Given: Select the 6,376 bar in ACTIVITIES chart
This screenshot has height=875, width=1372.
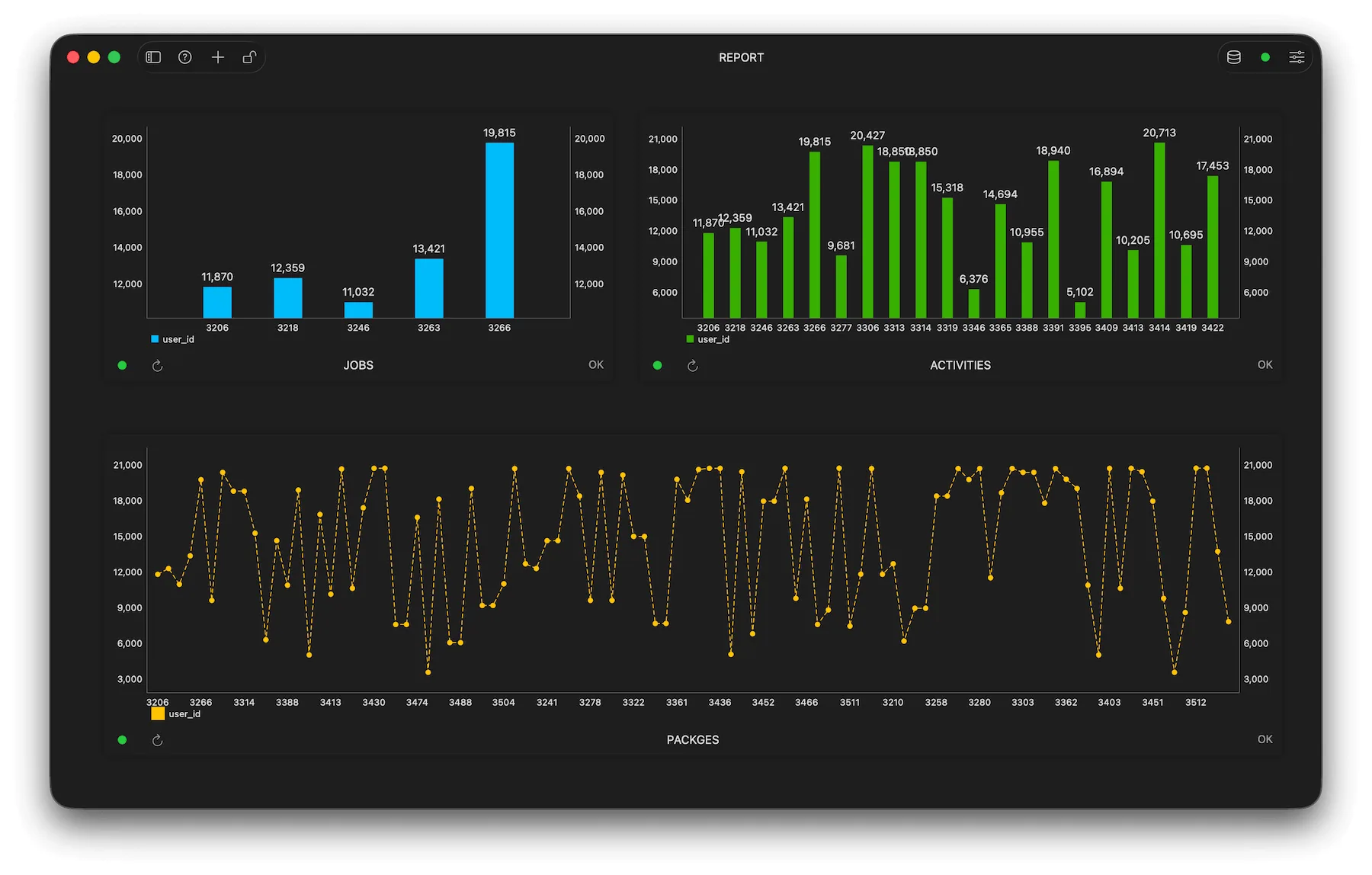Looking at the screenshot, I should (973, 303).
